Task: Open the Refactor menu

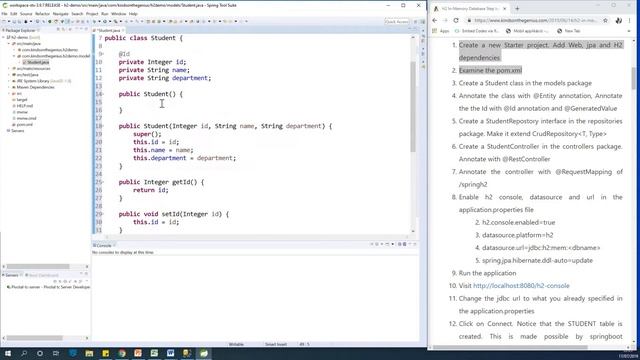Action: click(x=42, y=14)
